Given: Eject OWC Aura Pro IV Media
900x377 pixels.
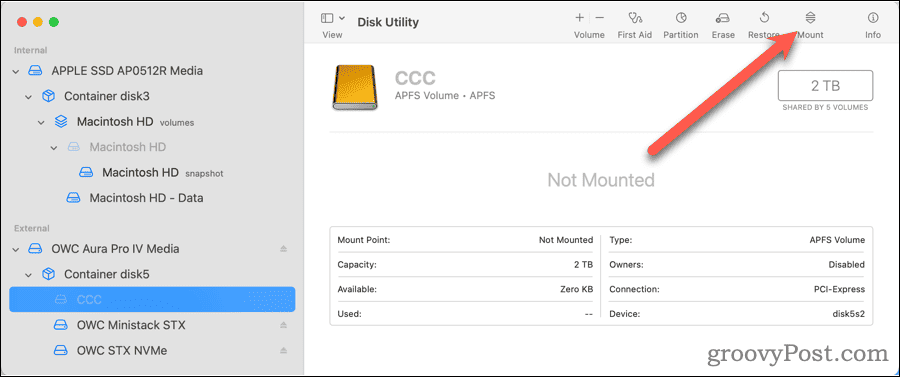Looking at the screenshot, I should [283, 248].
